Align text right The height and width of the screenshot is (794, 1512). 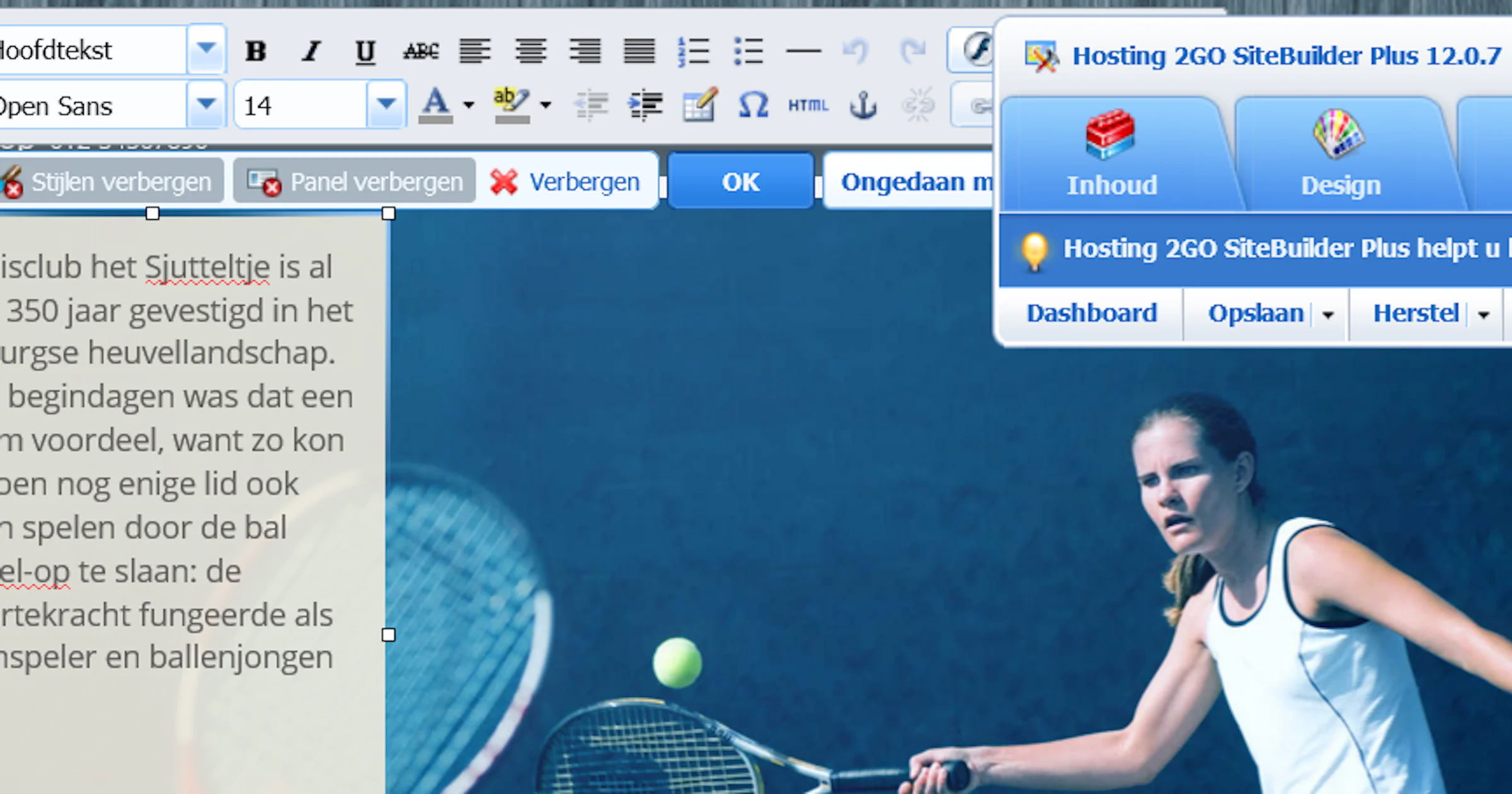pyautogui.click(x=585, y=51)
